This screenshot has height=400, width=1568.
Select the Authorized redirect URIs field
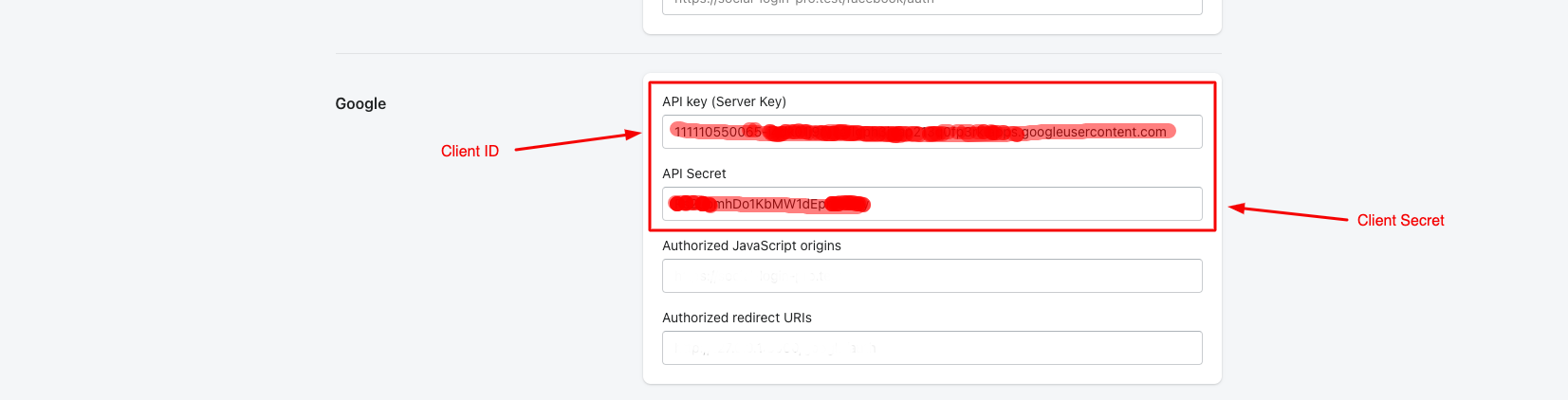click(x=932, y=348)
